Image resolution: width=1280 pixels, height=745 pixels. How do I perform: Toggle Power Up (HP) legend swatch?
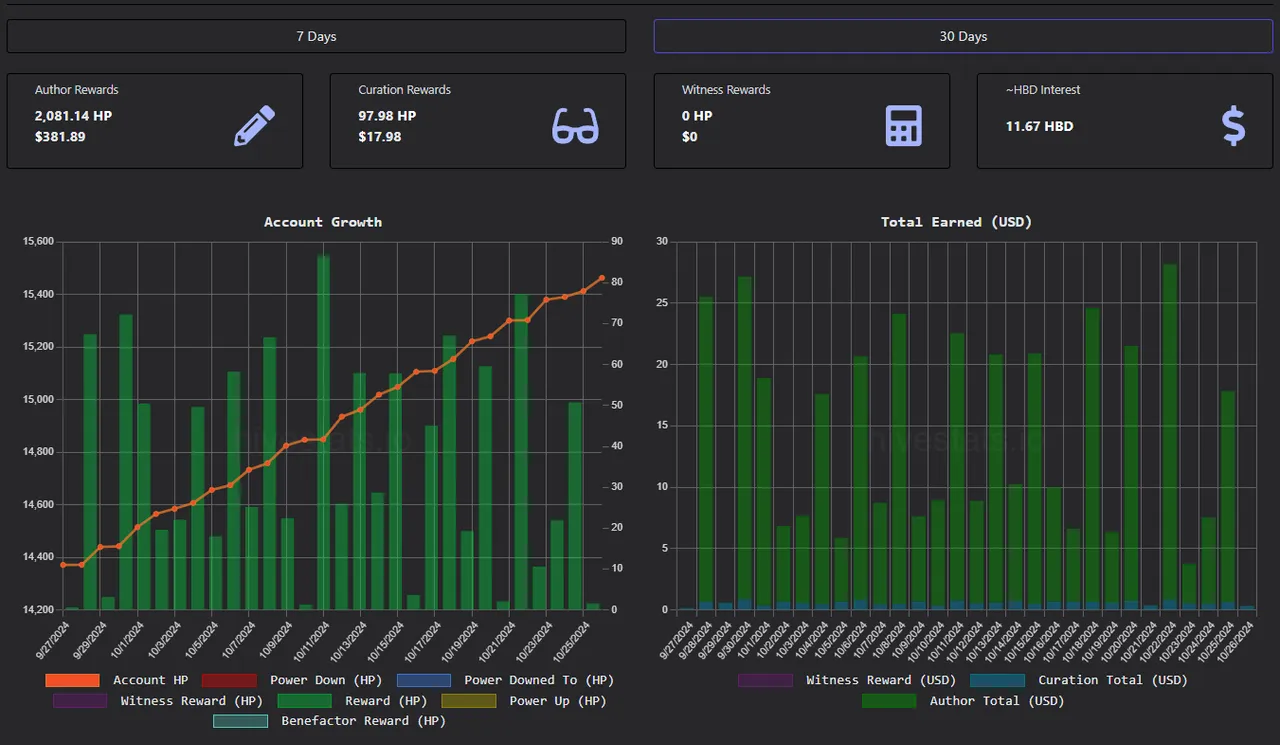469,701
